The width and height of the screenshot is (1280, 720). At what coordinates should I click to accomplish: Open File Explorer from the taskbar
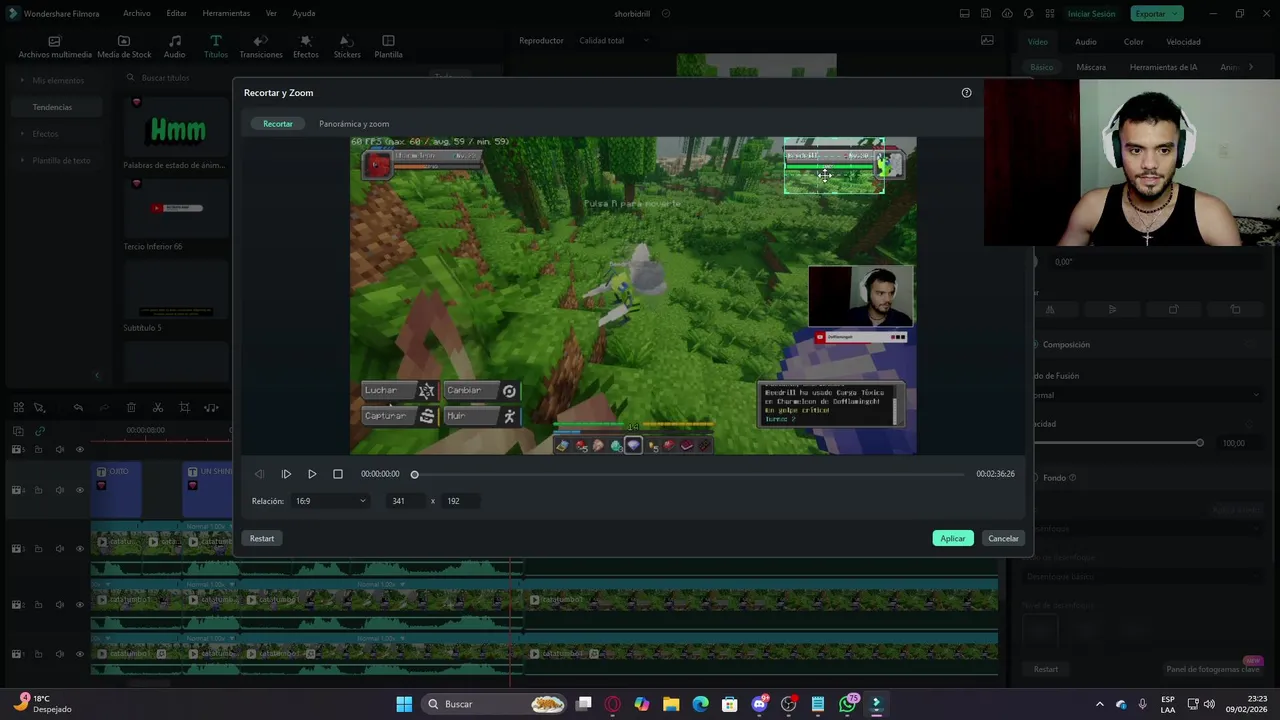coord(671,704)
